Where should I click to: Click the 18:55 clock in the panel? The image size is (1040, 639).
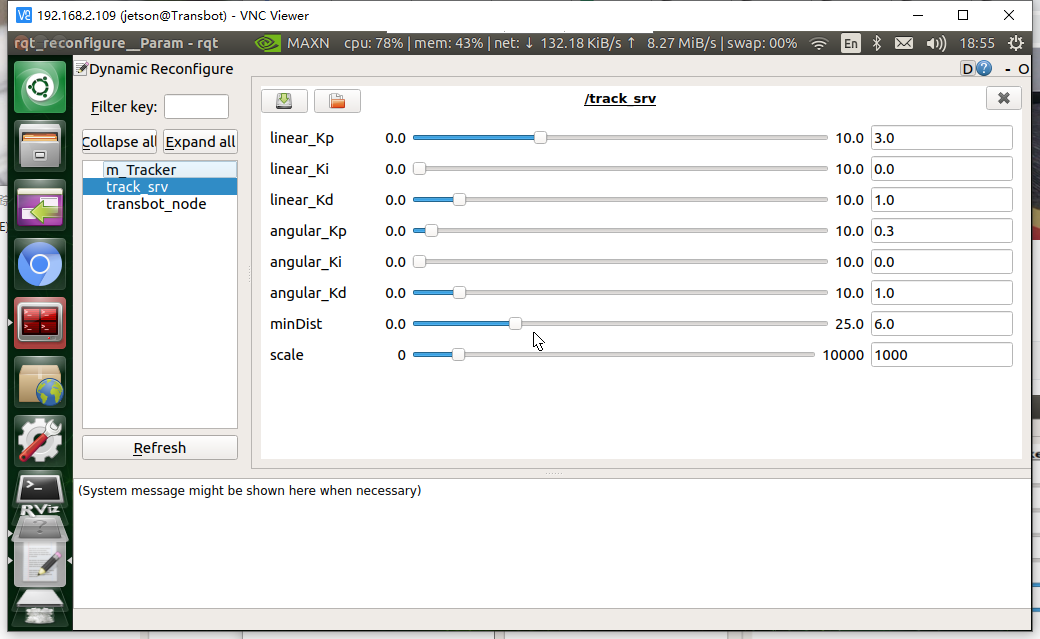(x=977, y=44)
